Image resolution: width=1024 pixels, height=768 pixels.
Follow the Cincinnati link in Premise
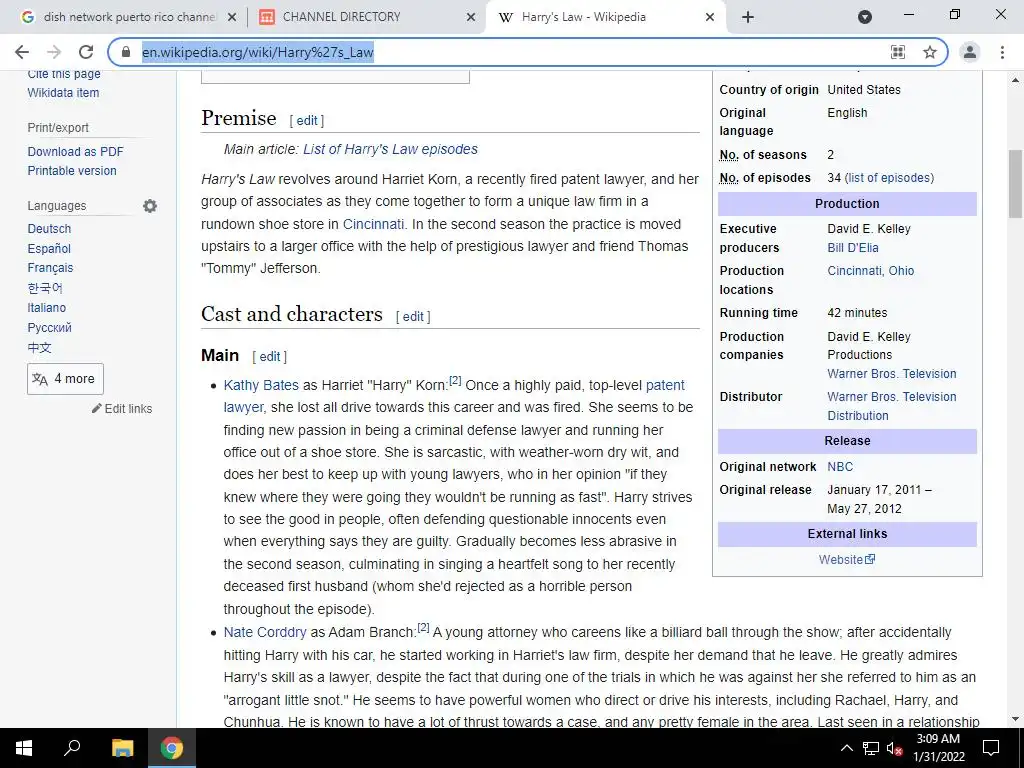[x=374, y=224]
